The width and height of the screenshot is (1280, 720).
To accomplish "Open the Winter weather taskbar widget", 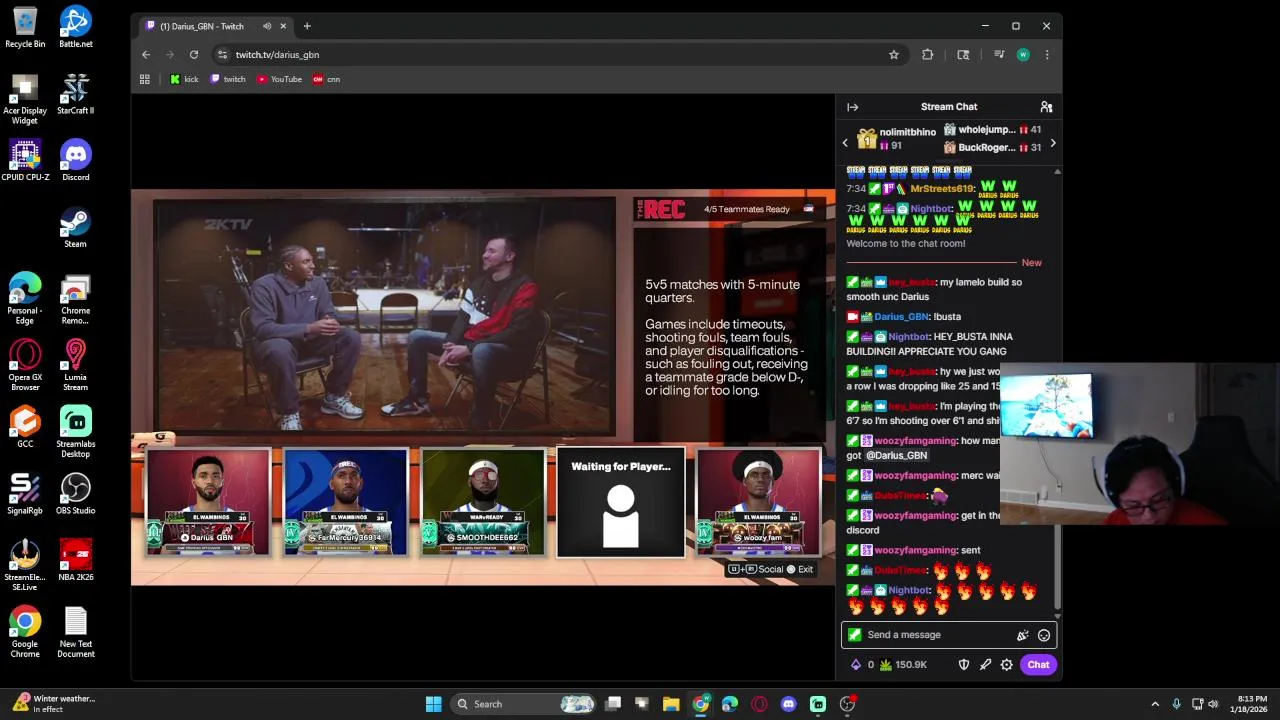I will pos(53,704).
